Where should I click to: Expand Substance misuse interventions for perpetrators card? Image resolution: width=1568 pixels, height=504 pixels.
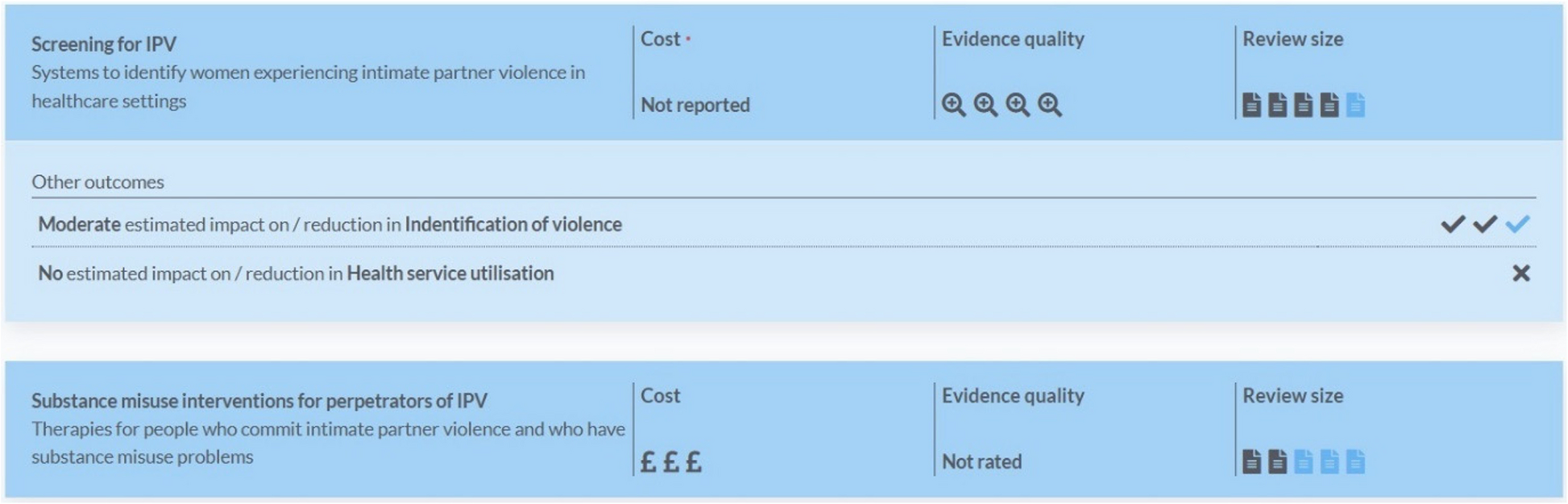tap(784, 429)
